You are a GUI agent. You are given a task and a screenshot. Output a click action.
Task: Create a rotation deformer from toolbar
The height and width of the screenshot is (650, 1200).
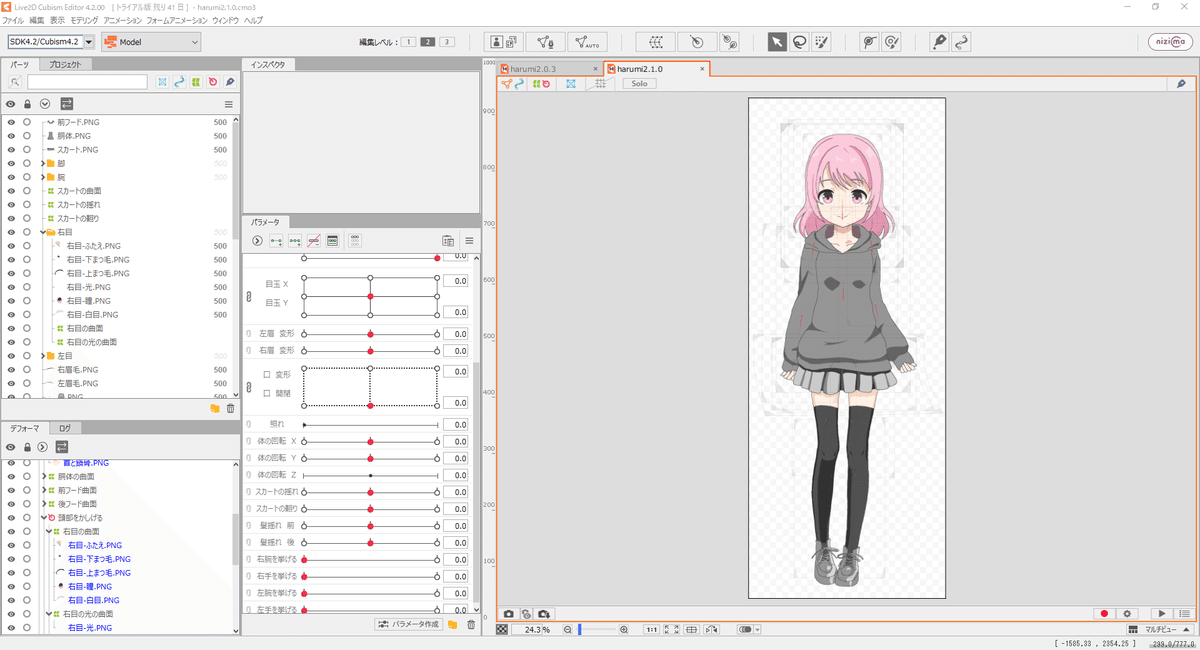point(697,42)
